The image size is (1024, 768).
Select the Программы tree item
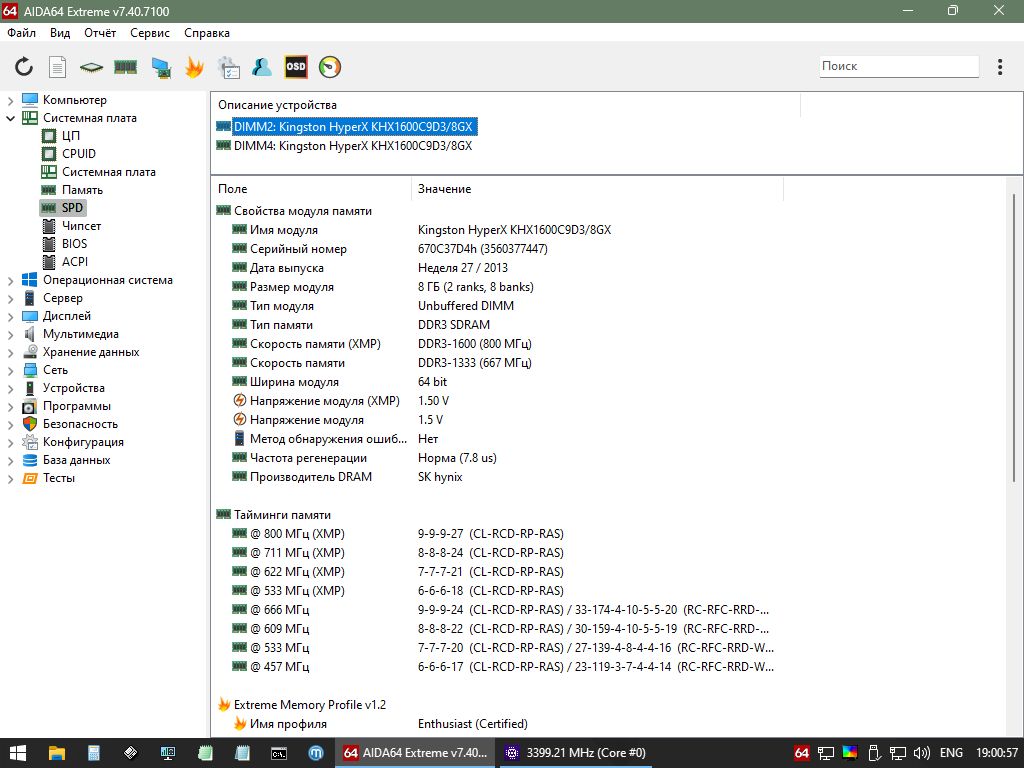pyautogui.click(x=77, y=406)
